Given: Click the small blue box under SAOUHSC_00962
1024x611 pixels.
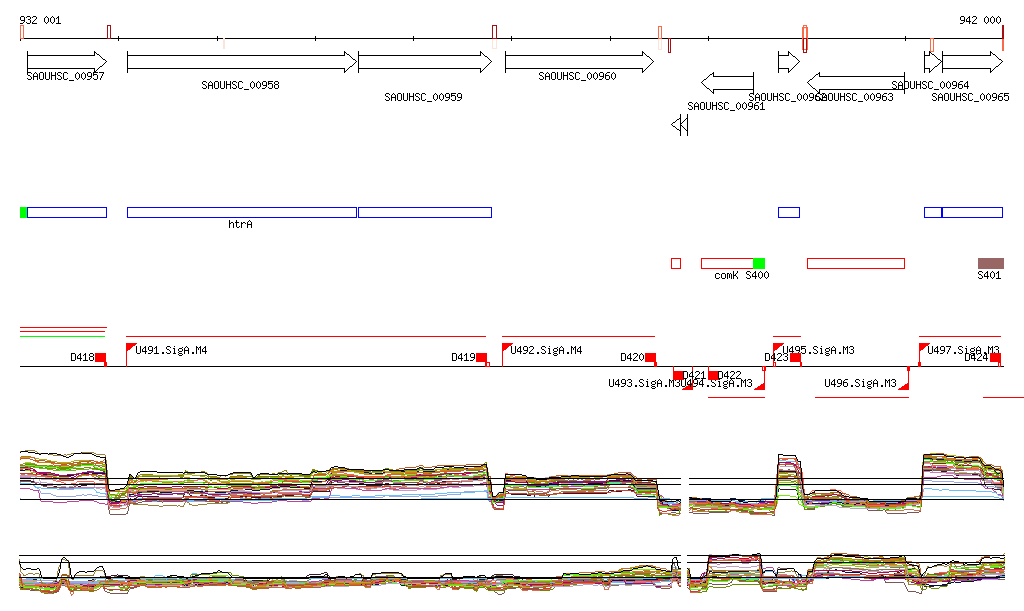Looking at the screenshot, I should pos(789,212).
